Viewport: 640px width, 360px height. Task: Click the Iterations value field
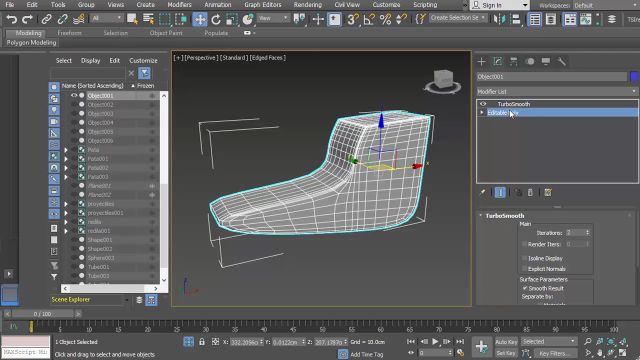[576, 232]
